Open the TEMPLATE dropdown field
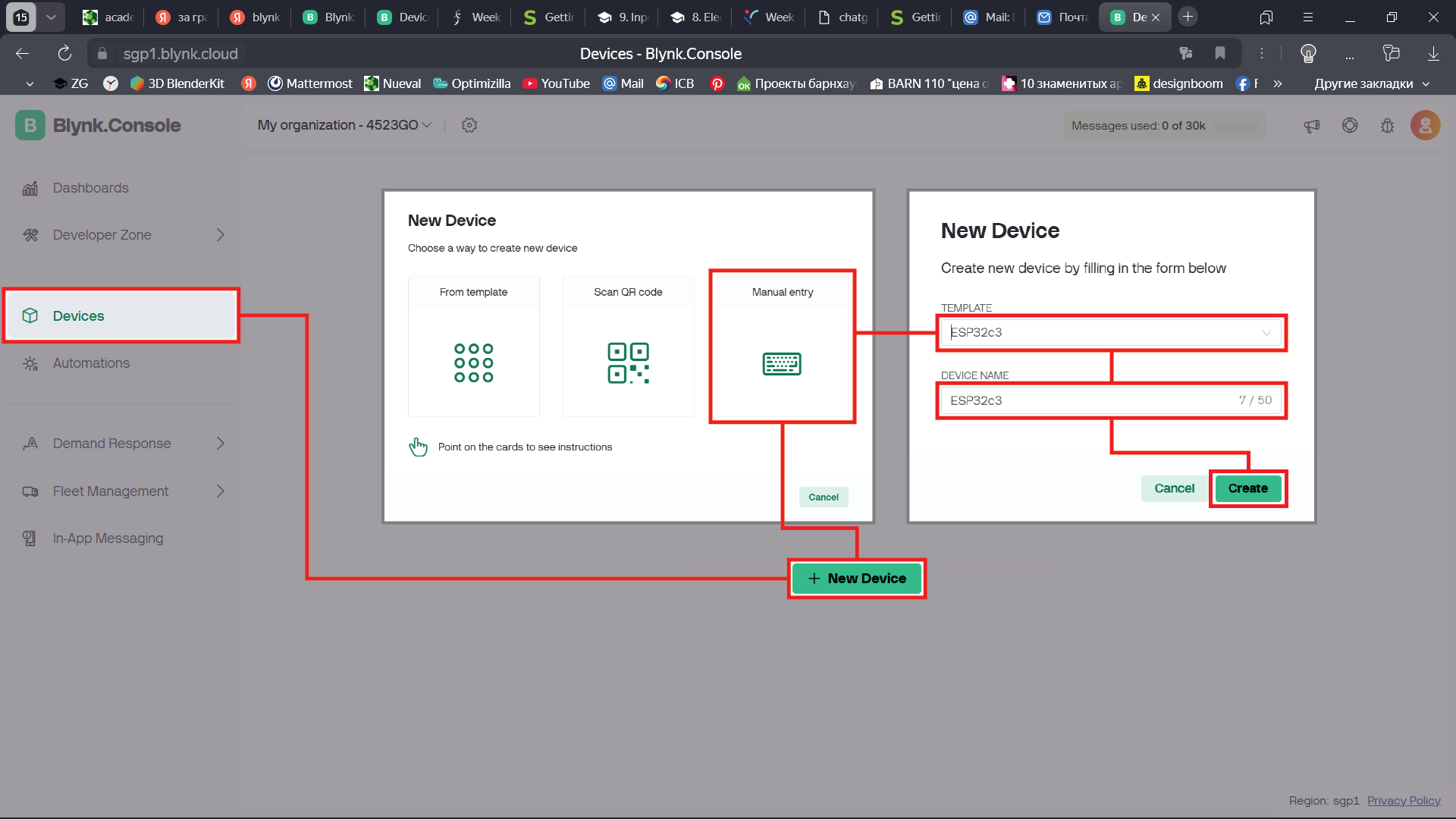Screen dimensions: 1456x819 (x=1111, y=333)
